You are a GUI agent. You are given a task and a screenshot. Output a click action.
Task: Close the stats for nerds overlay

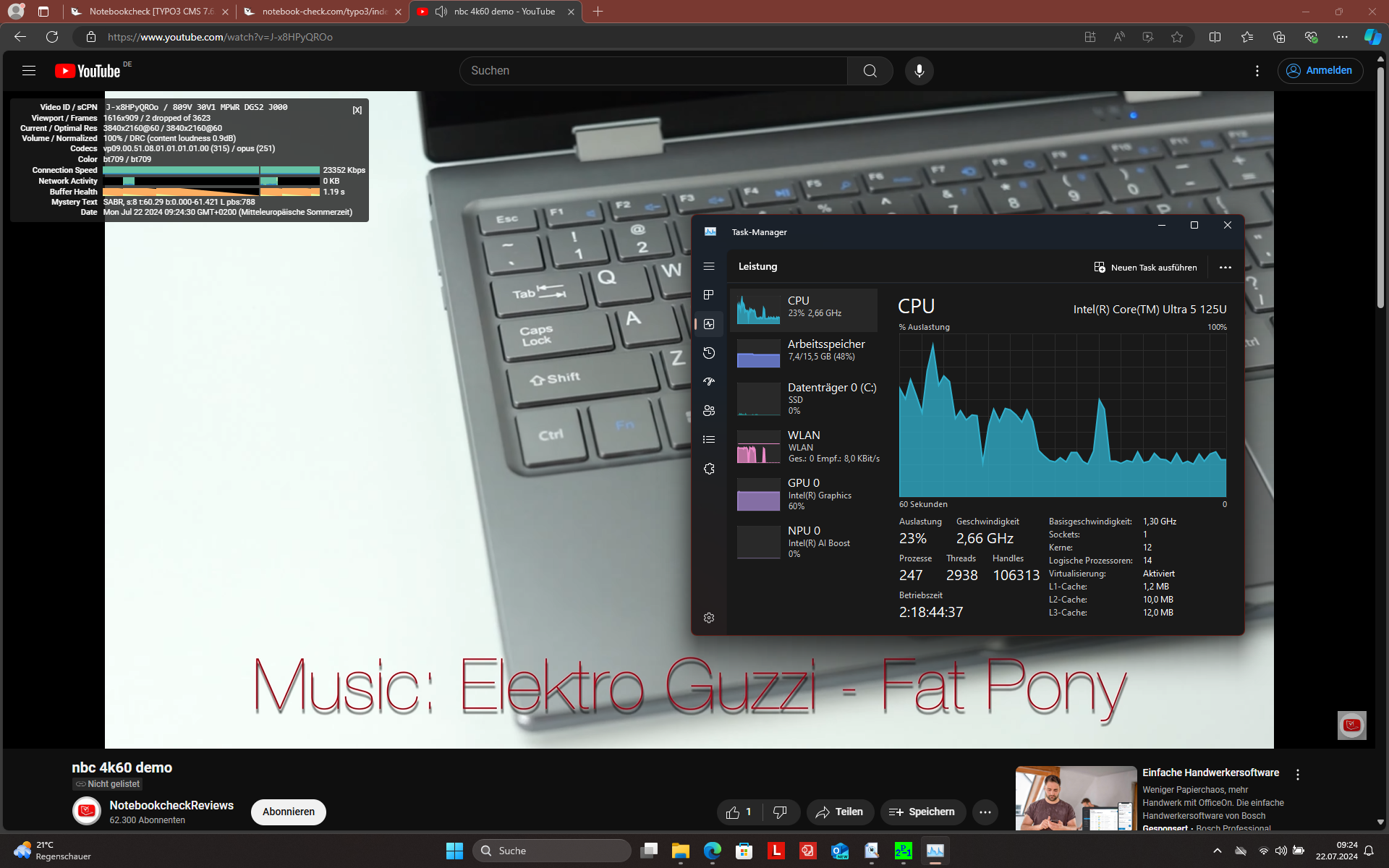pos(357,110)
